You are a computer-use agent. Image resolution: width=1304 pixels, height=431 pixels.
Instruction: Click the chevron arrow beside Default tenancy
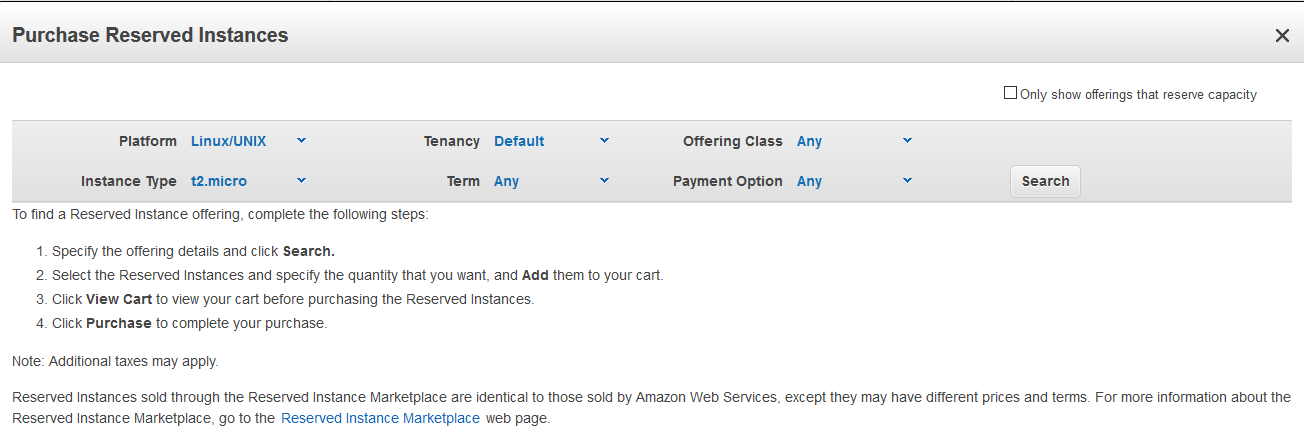tap(604, 141)
